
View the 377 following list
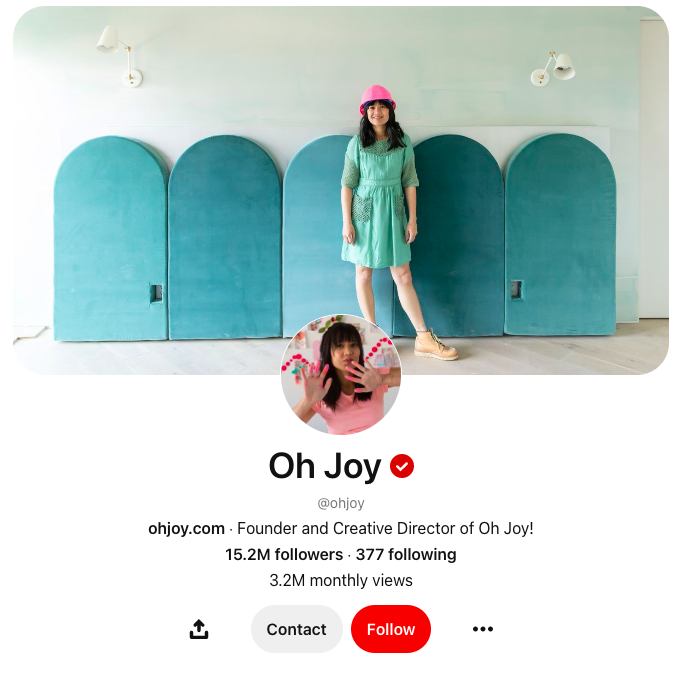point(406,554)
